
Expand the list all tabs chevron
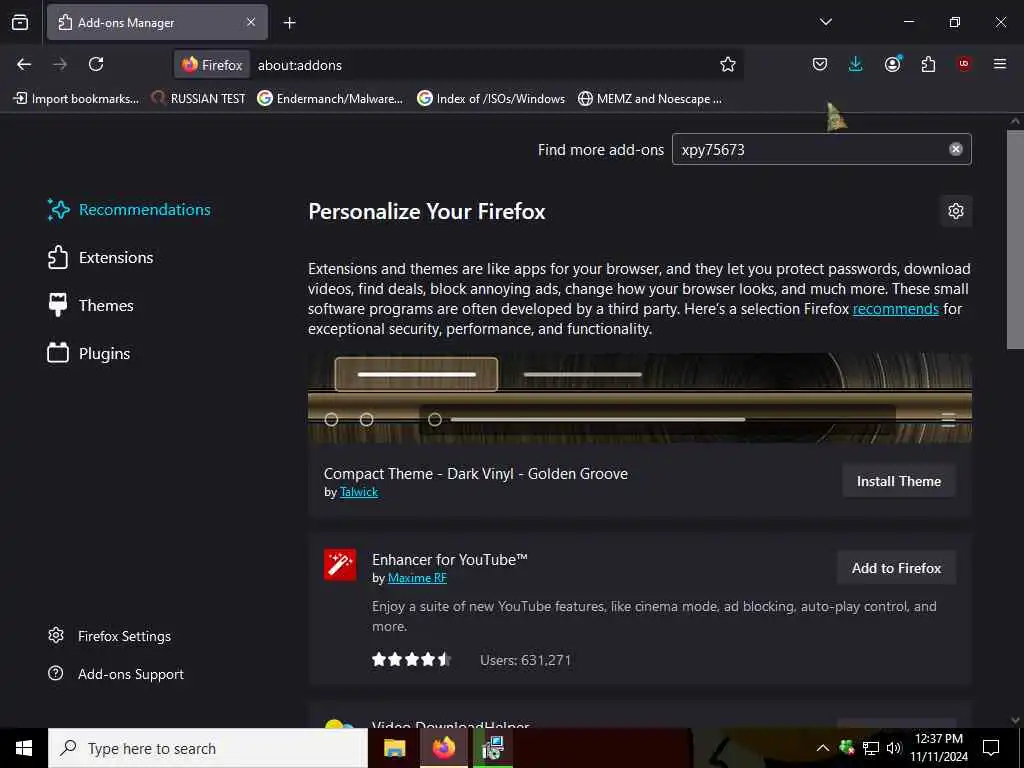point(825,22)
